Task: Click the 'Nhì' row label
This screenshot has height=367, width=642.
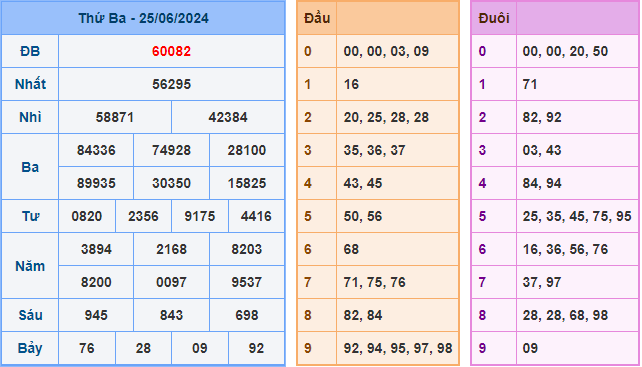Action: pyautogui.click(x=30, y=118)
